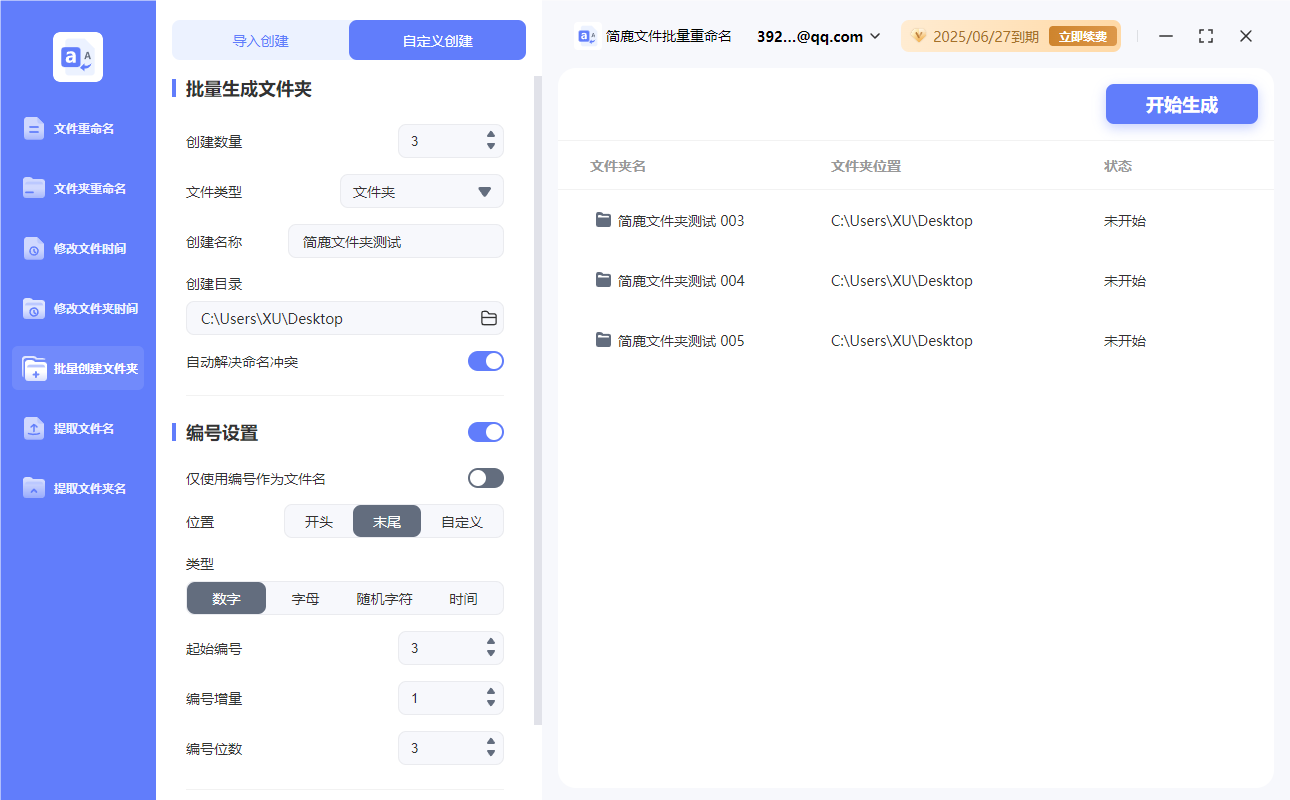The image size is (1290, 800).
Task: Increase 创建数量 with the up stepper
Action: click(x=491, y=135)
